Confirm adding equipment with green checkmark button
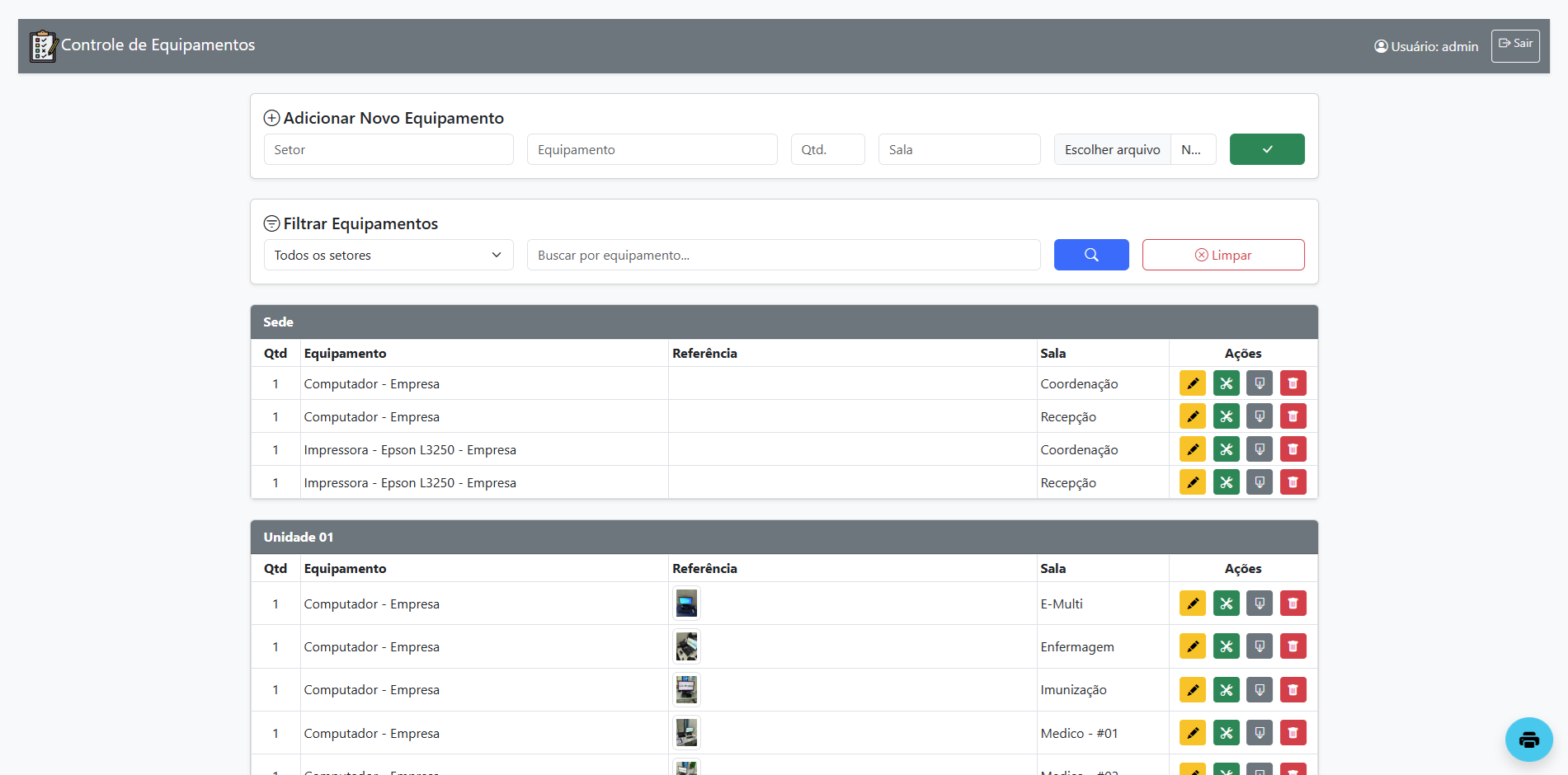Viewport: 1568px width, 775px height. pos(1266,149)
